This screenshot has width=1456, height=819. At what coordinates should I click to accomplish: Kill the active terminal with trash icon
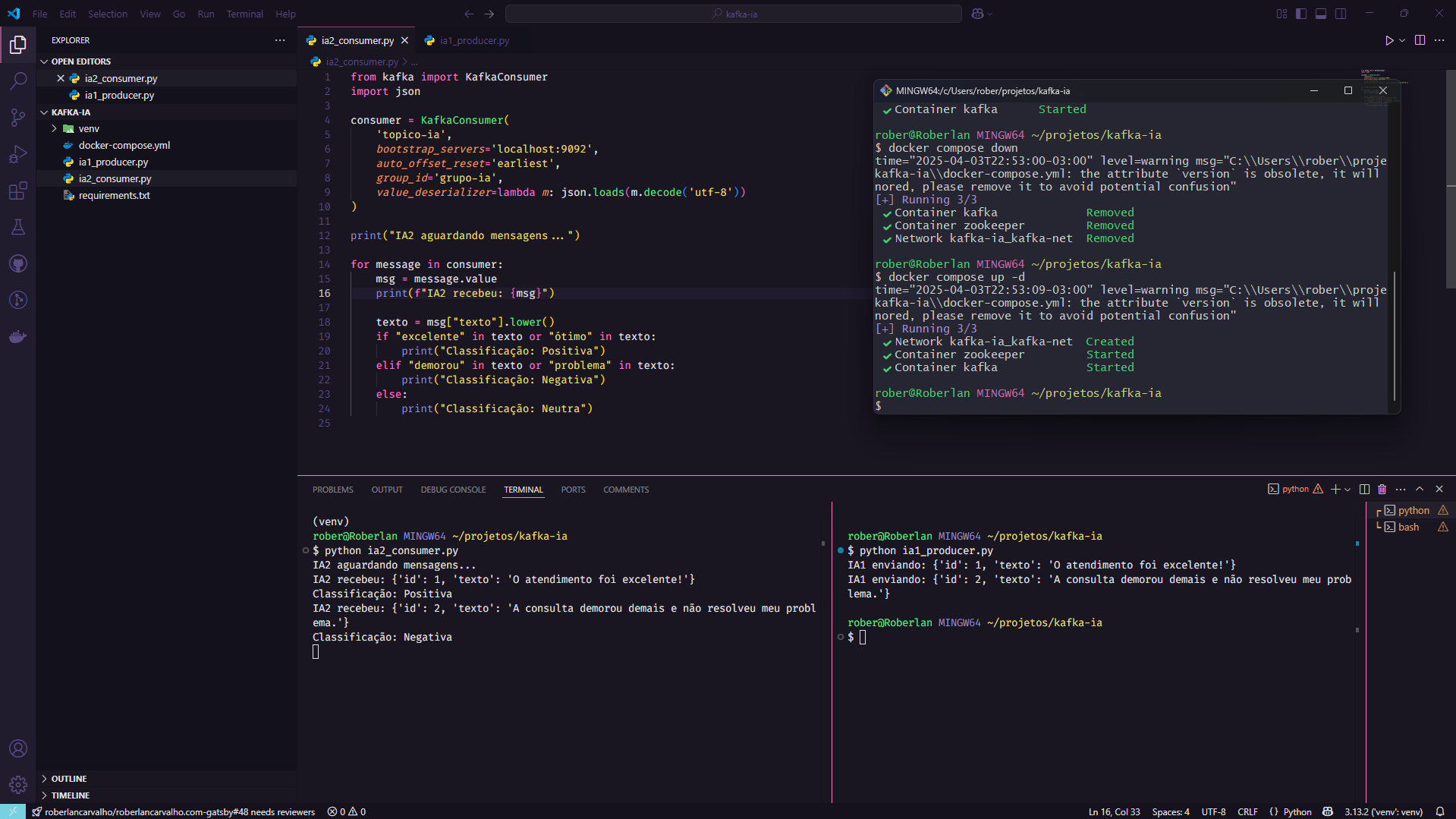(1382, 489)
